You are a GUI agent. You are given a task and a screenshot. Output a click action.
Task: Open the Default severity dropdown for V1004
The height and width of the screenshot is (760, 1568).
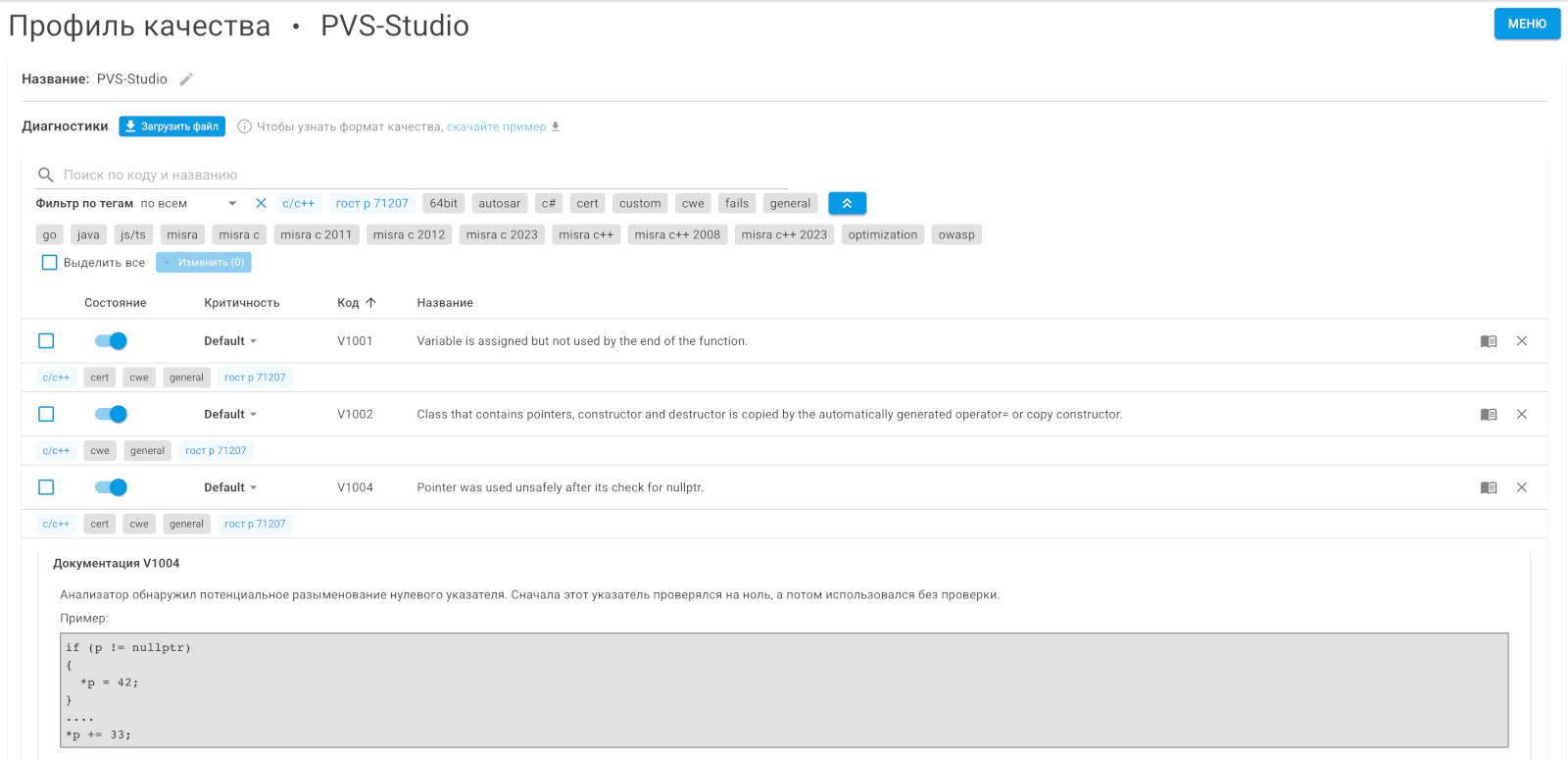pyautogui.click(x=230, y=487)
